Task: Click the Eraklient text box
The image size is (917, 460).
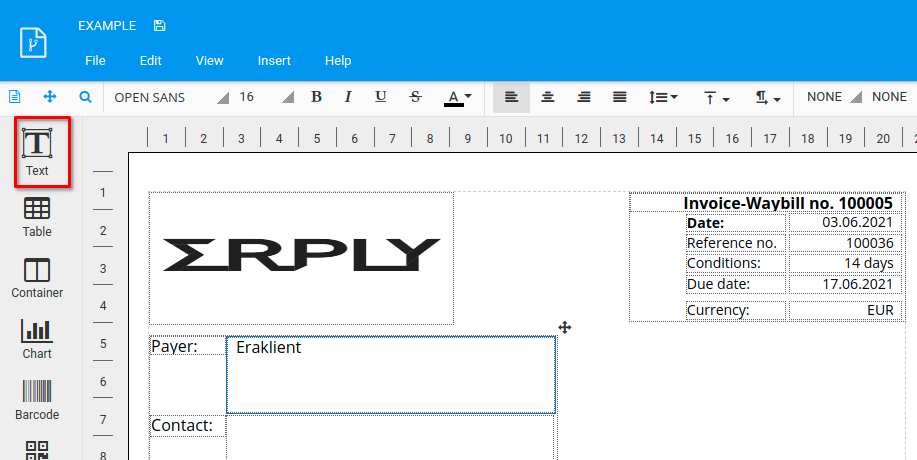Action: point(391,375)
